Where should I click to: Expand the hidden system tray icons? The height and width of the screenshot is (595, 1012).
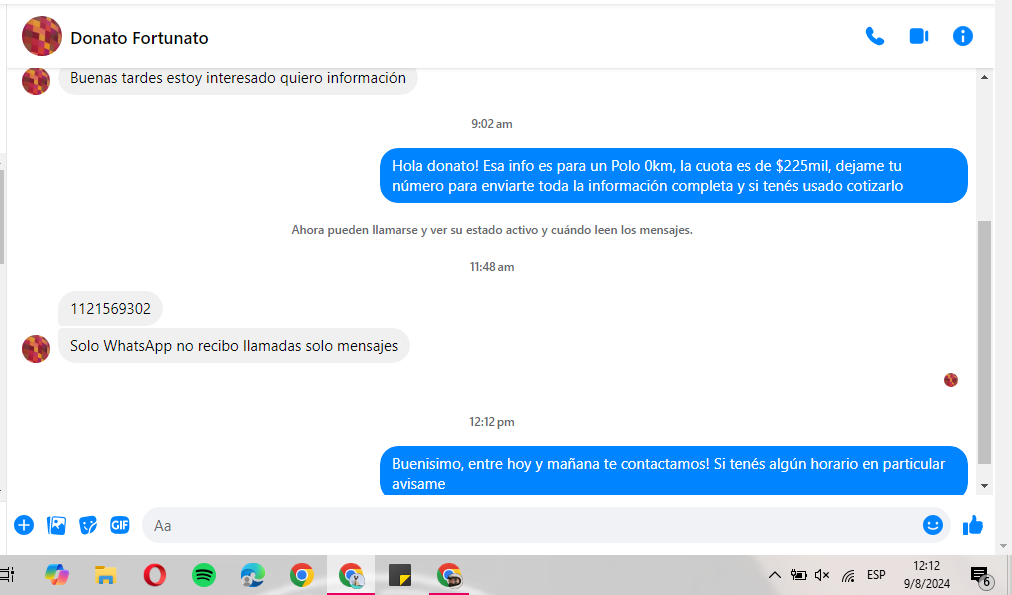coord(774,575)
